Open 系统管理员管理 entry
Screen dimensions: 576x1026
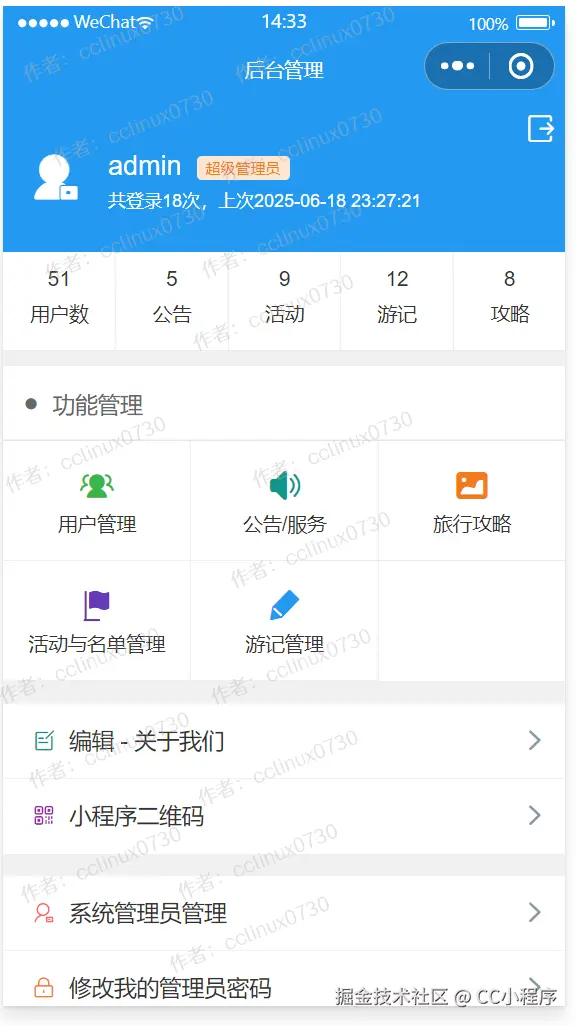[x=284, y=913]
